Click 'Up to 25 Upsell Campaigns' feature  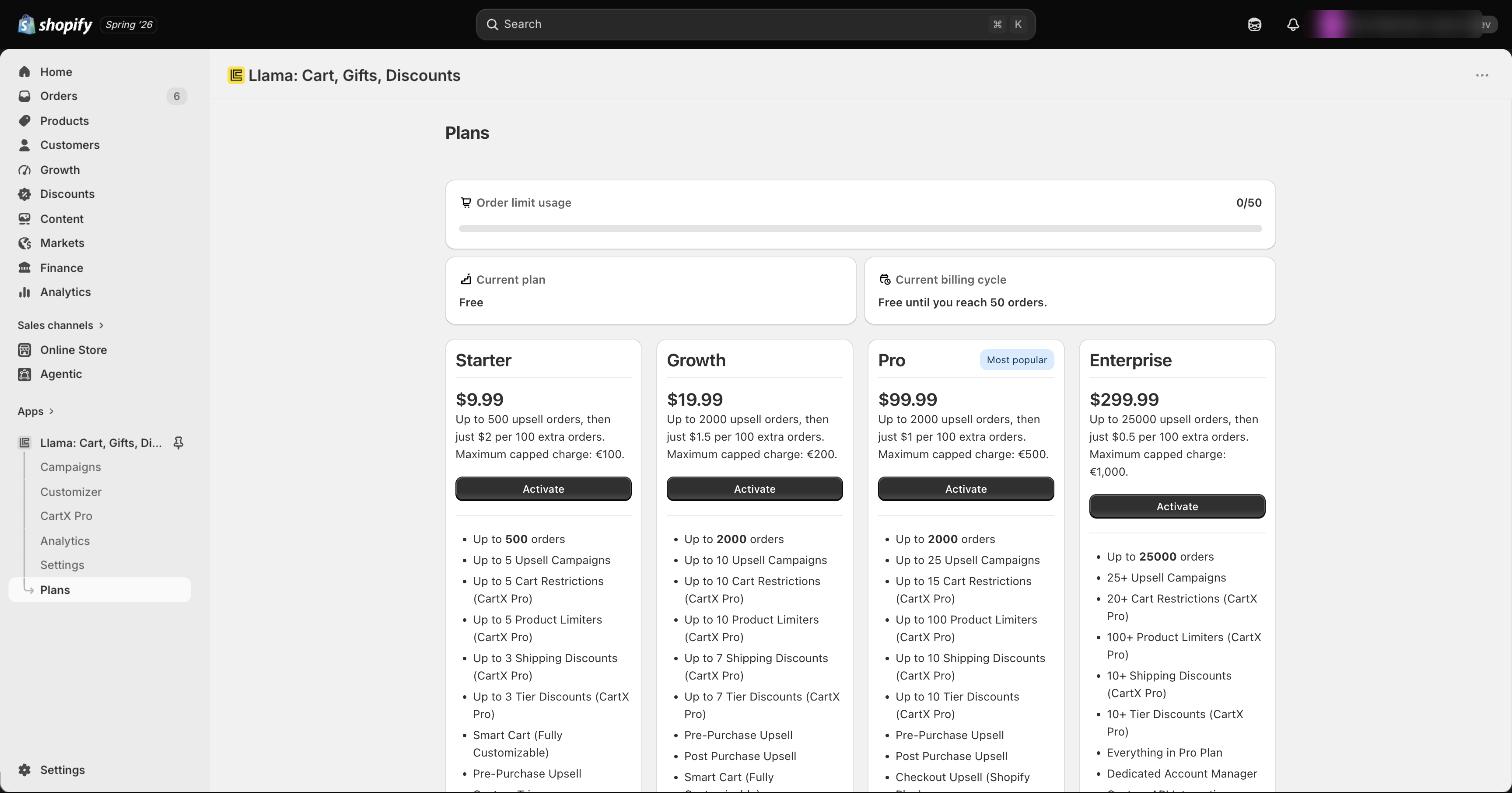[x=968, y=560]
